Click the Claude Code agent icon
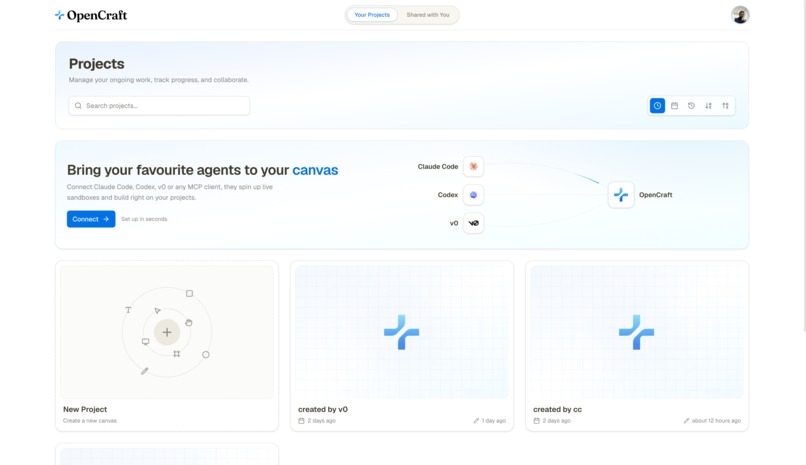The image size is (806, 465). click(473, 166)
